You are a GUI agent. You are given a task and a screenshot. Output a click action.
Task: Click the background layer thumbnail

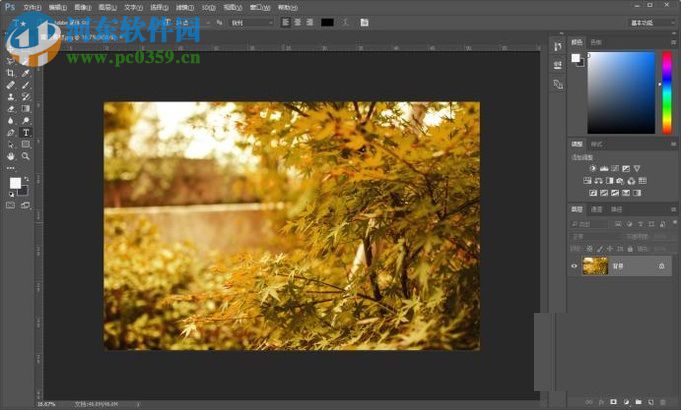click(594, 266)
